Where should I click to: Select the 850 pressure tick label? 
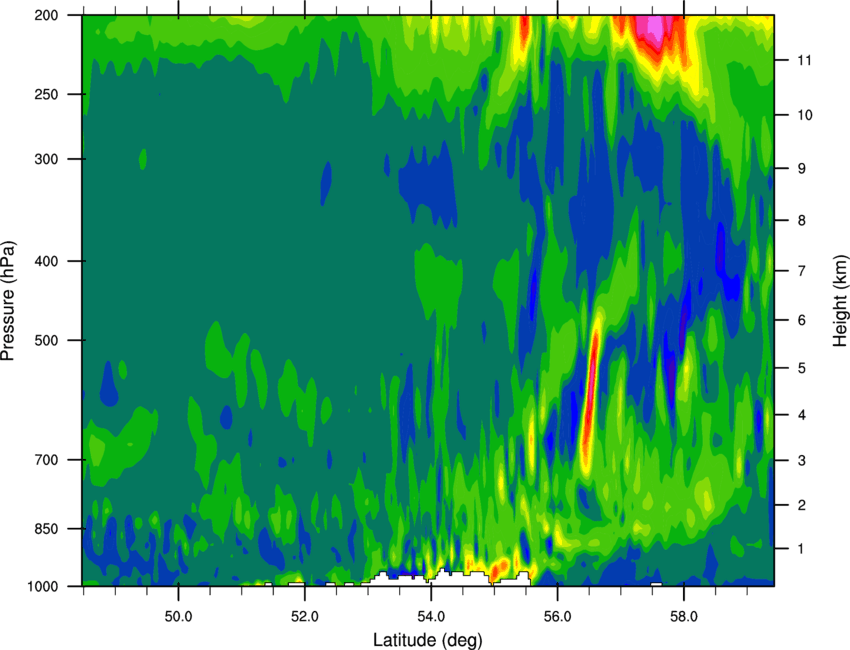[47, 529]
